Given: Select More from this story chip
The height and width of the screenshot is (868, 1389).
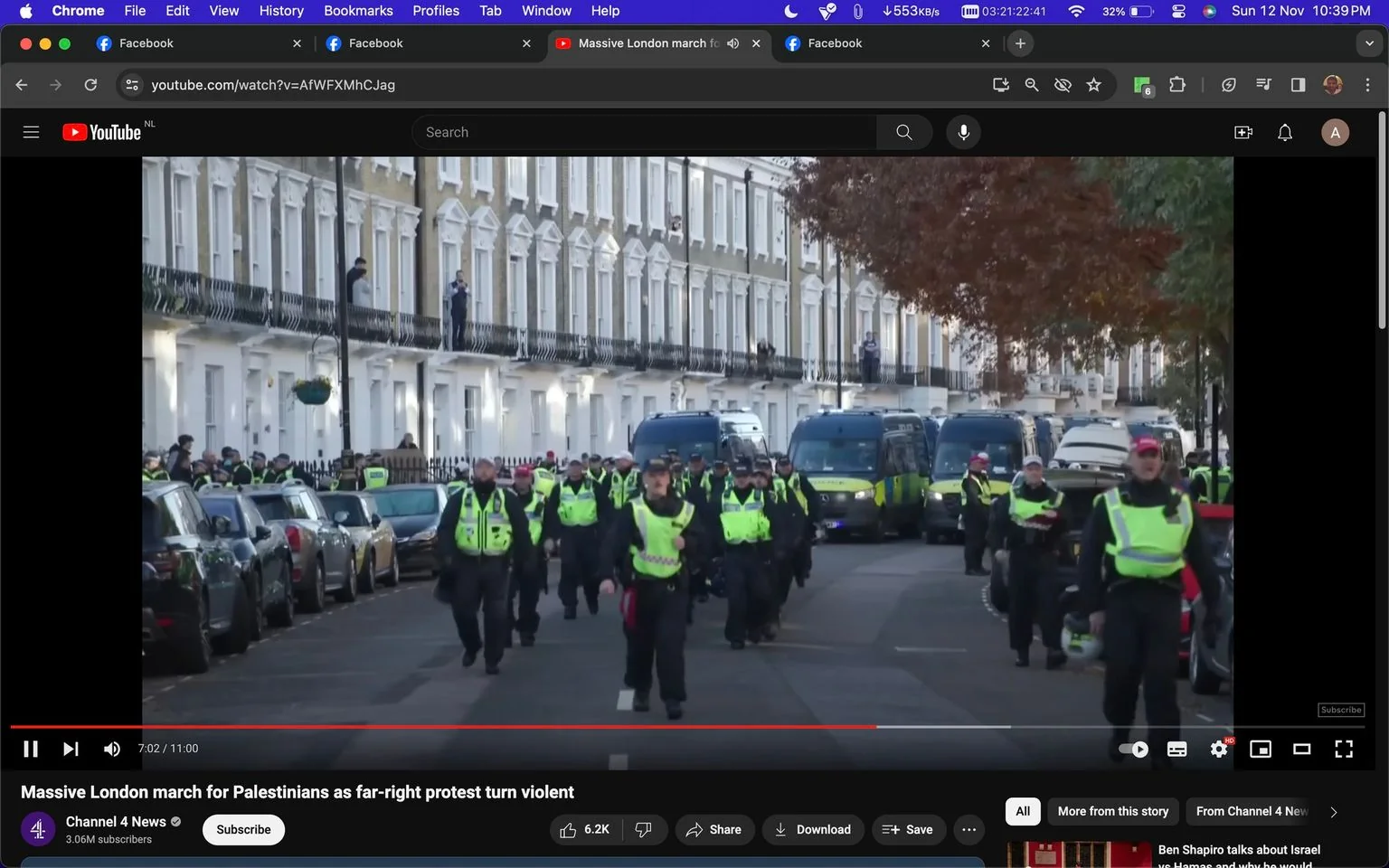Looking at the screenshot, I should pos(1113,811).
